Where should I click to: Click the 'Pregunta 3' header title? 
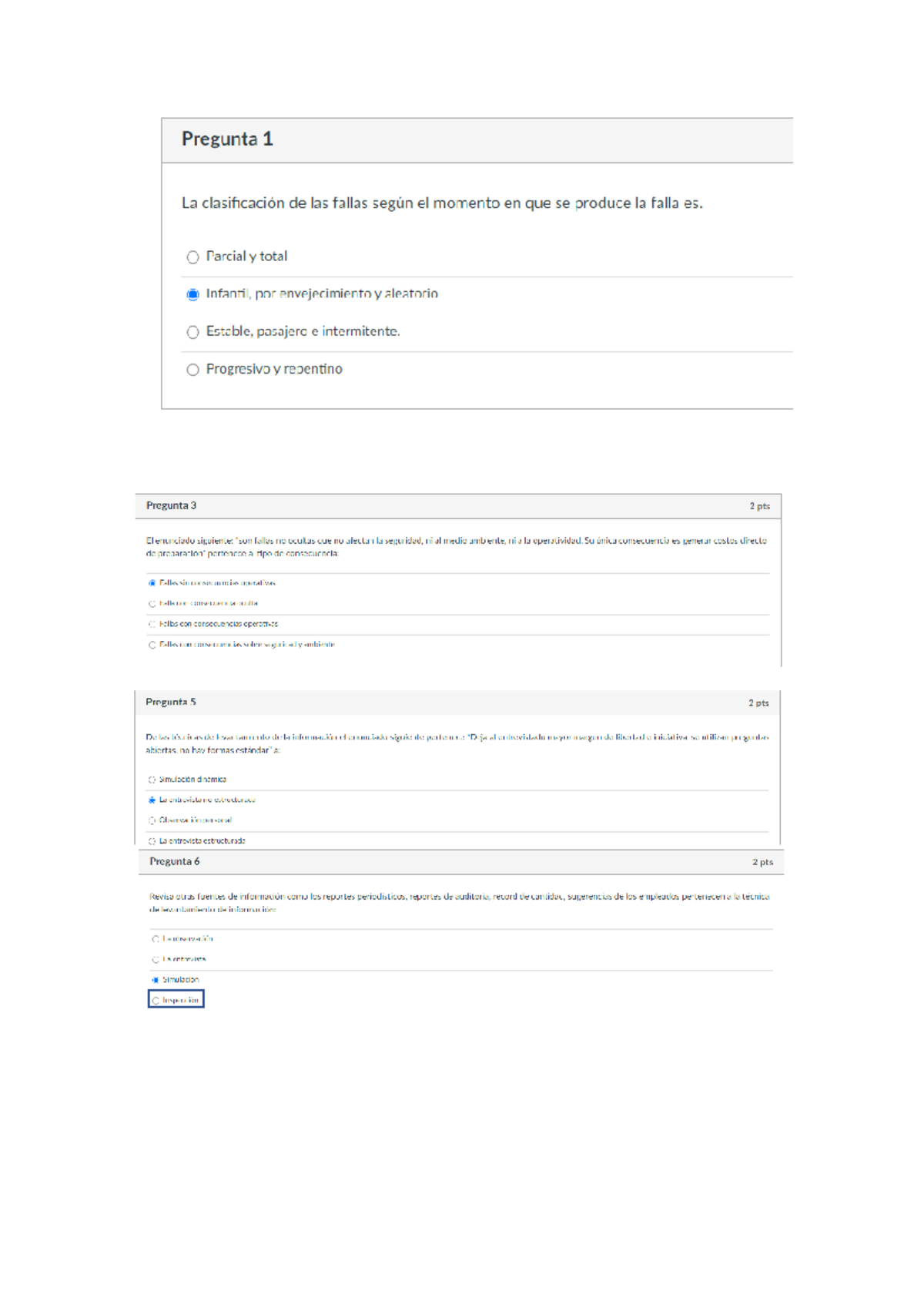171,506
